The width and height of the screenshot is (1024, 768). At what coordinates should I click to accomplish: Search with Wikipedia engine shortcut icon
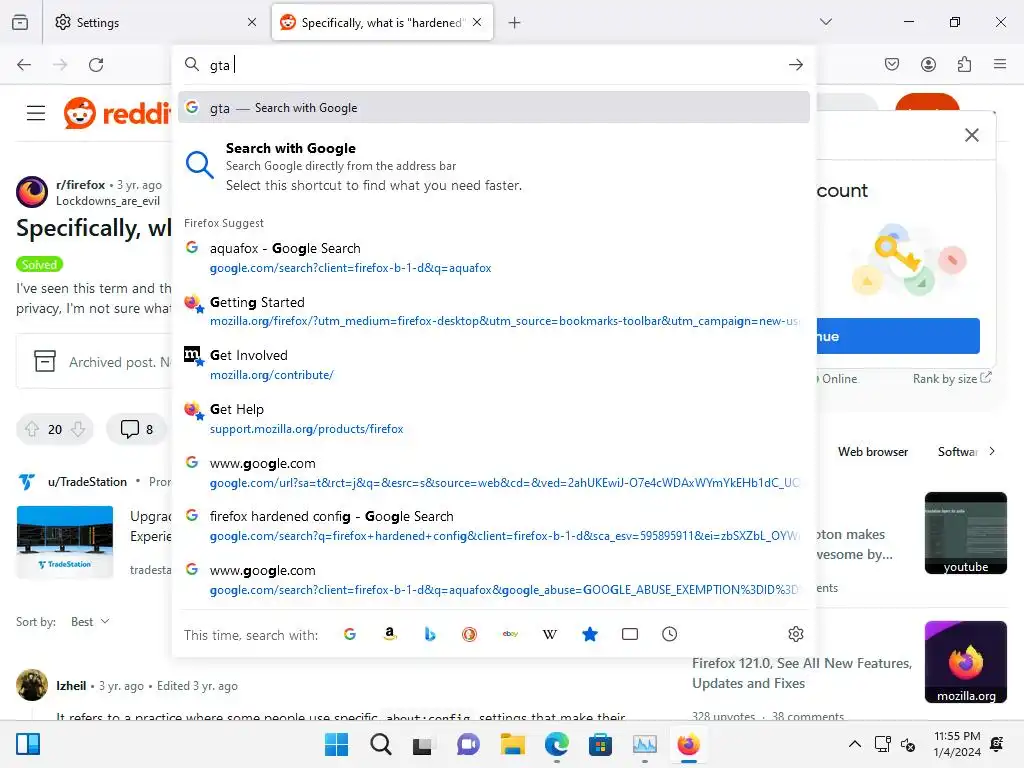click(x=550, y=634)
